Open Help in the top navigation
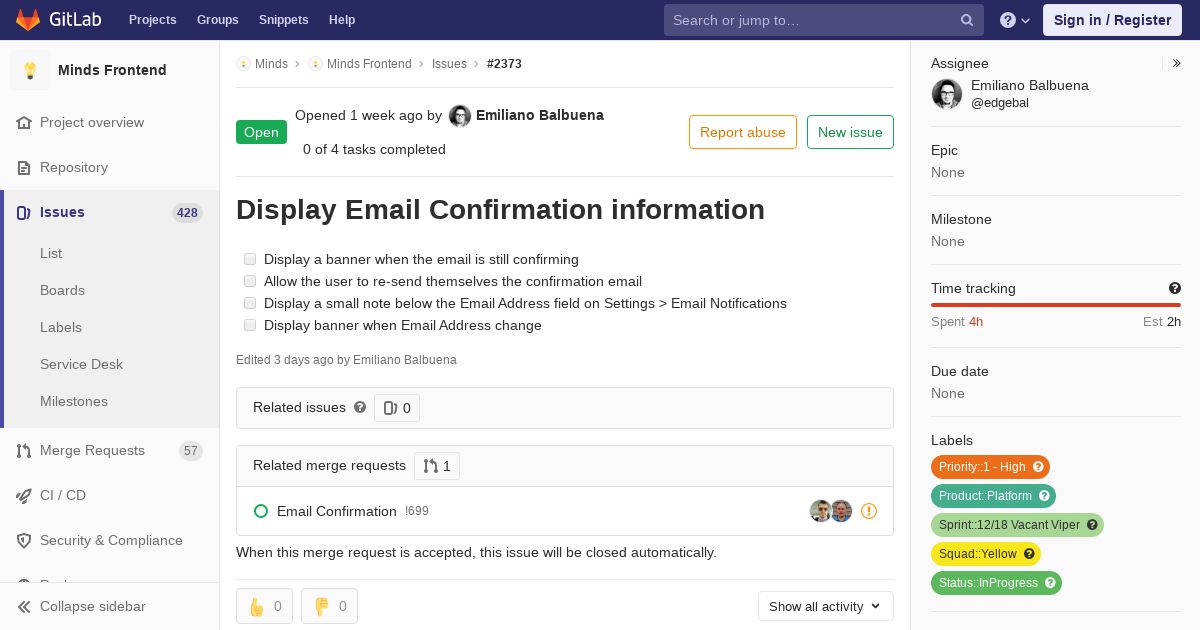1200x630 pixels. pos(342,20)
